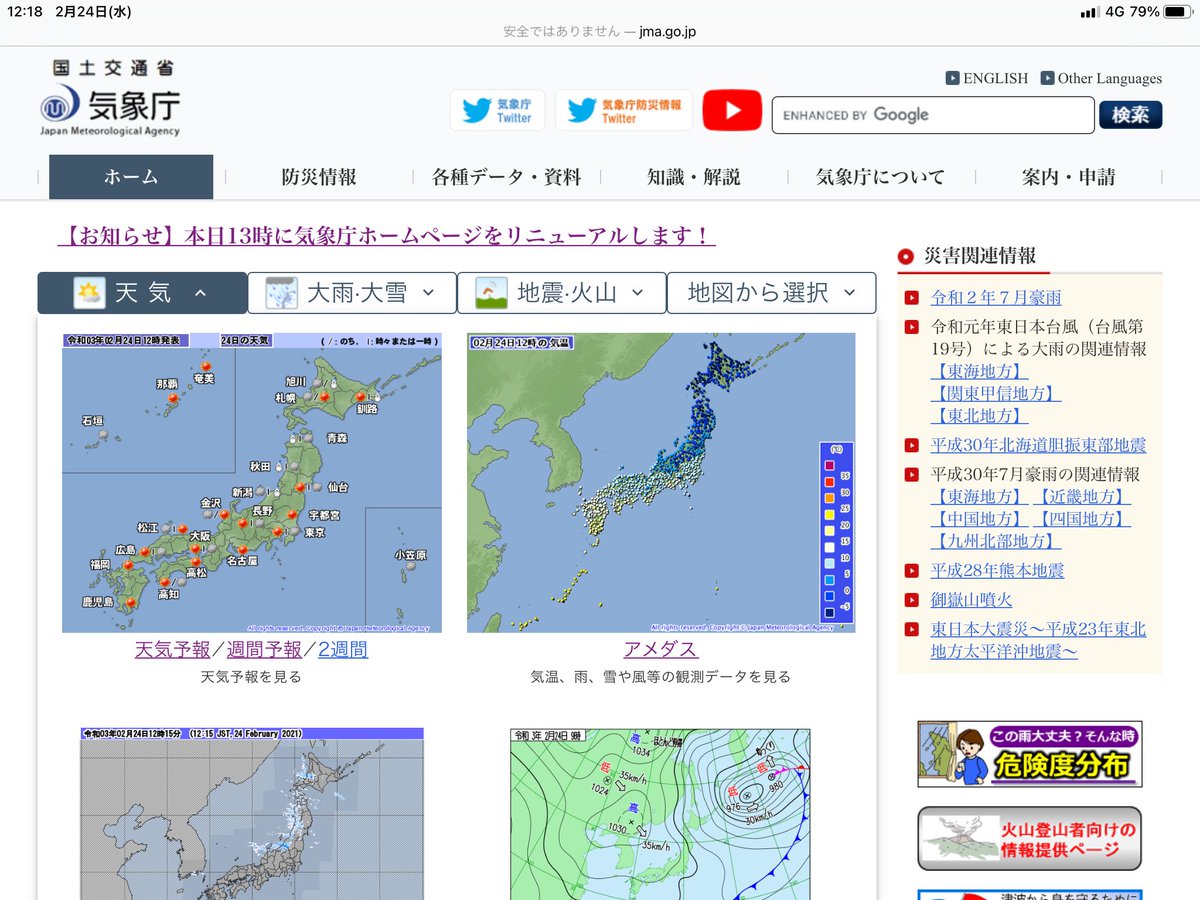
Task: Open the weather forecast map thumbnail
Action: coord(252,483)
